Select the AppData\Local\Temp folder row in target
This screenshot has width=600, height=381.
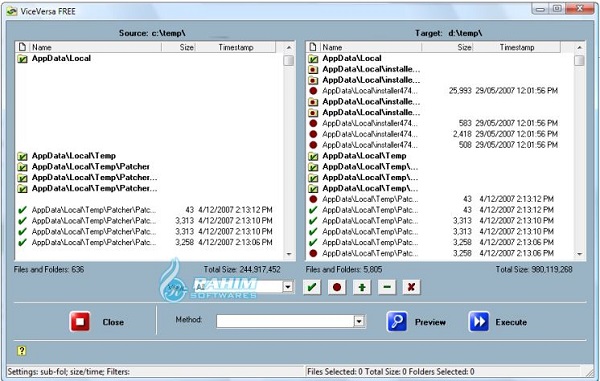pyautogui.click(x=364, y=156)
